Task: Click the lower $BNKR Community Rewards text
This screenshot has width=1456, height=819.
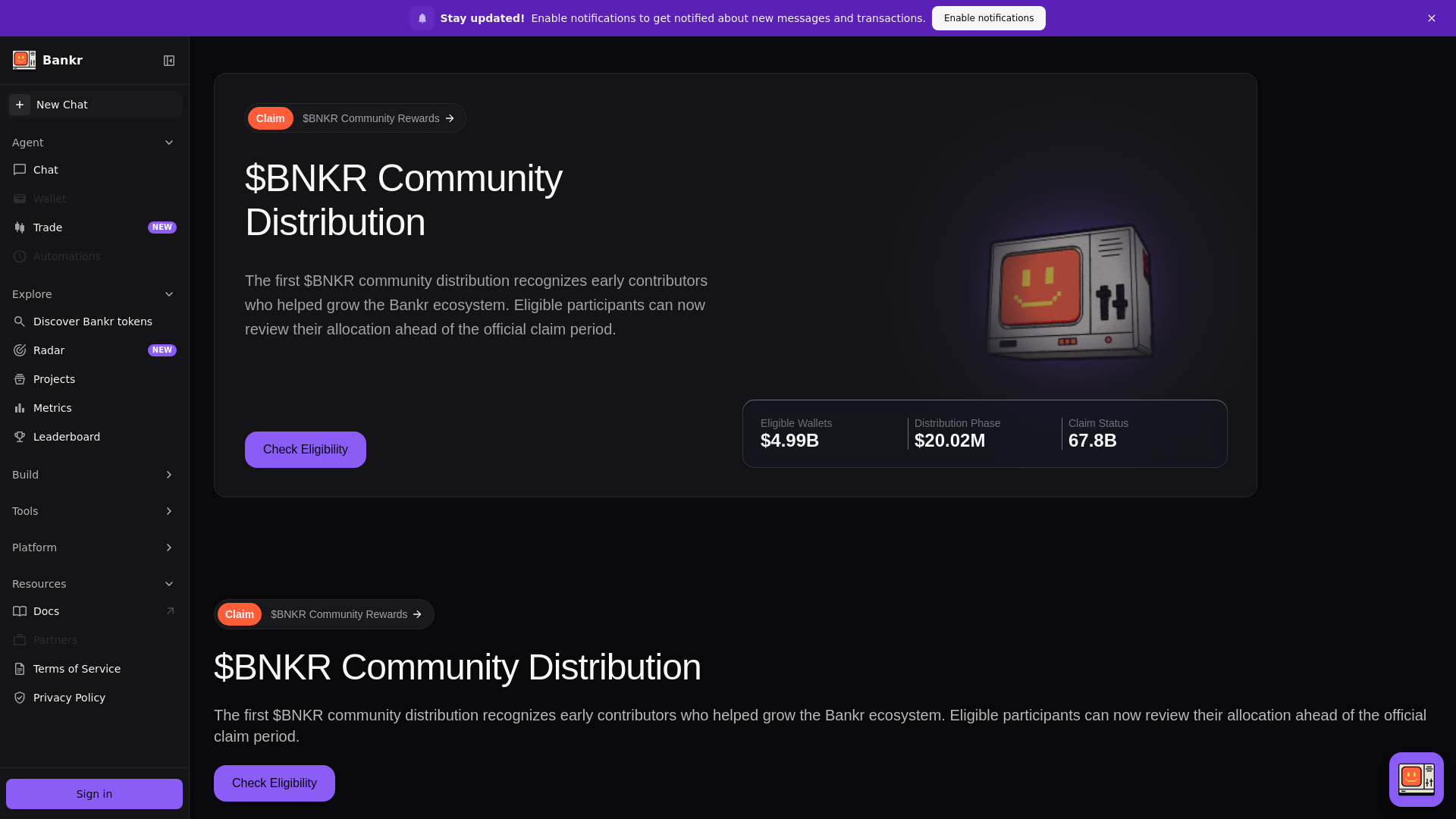Action: point(339,614)
